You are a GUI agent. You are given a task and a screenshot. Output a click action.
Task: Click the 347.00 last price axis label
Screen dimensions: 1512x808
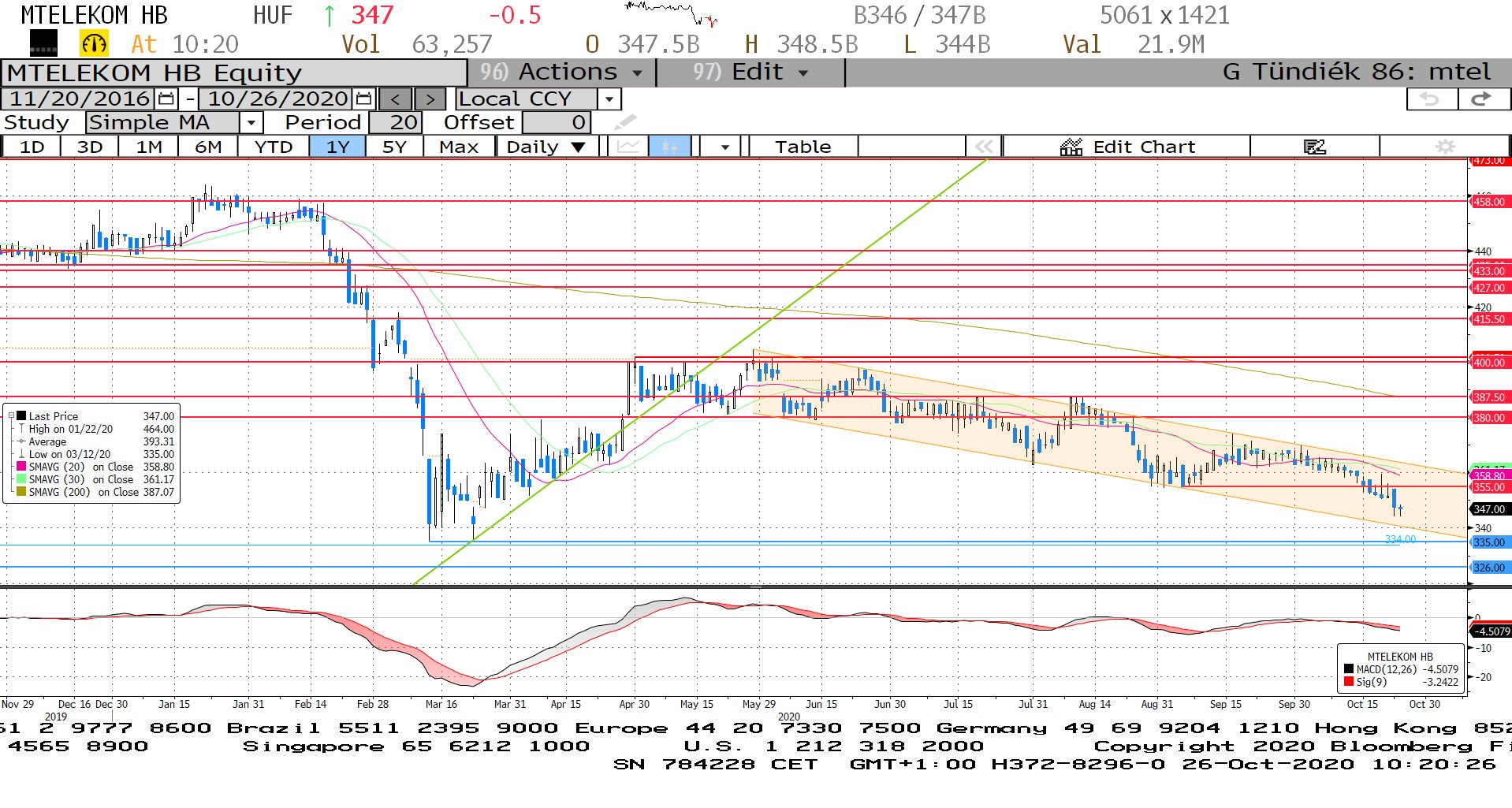pyautogui.click(x=1489, y=509)
